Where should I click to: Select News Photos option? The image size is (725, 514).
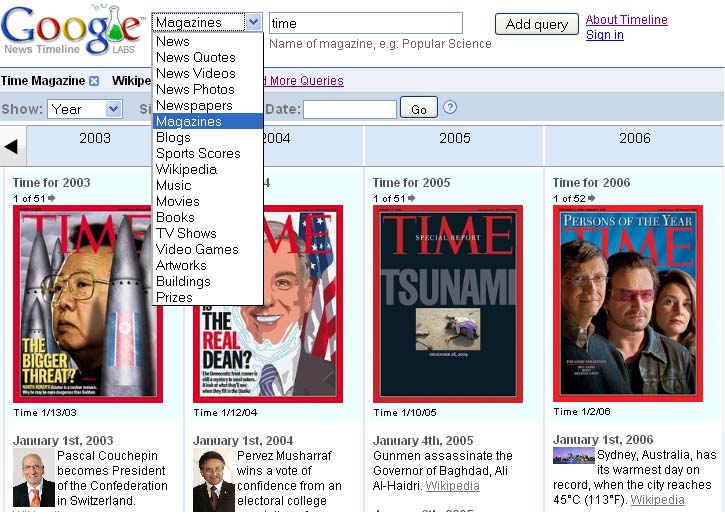point(208,89)
